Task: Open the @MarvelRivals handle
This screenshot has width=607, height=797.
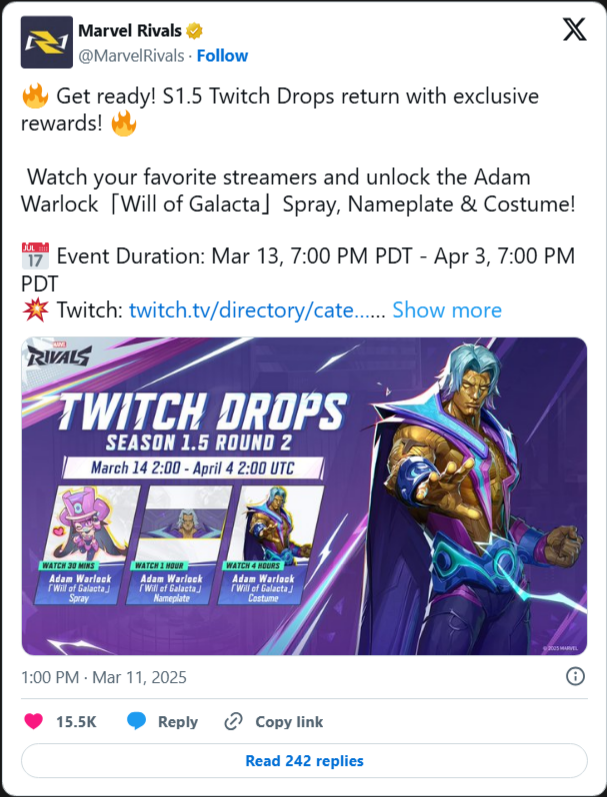Action: pos(131,55)
